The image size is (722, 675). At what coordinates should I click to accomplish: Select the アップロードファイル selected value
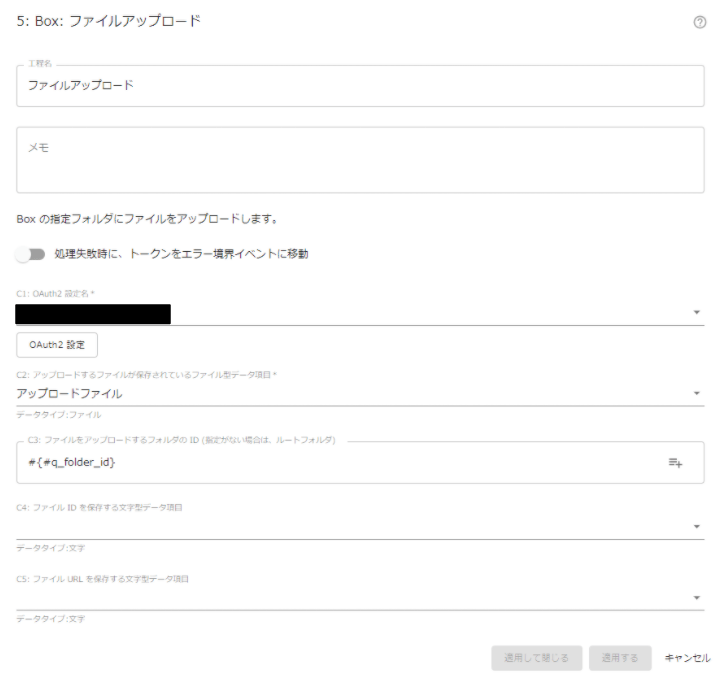pyautogui.click(x=70, y=394)
